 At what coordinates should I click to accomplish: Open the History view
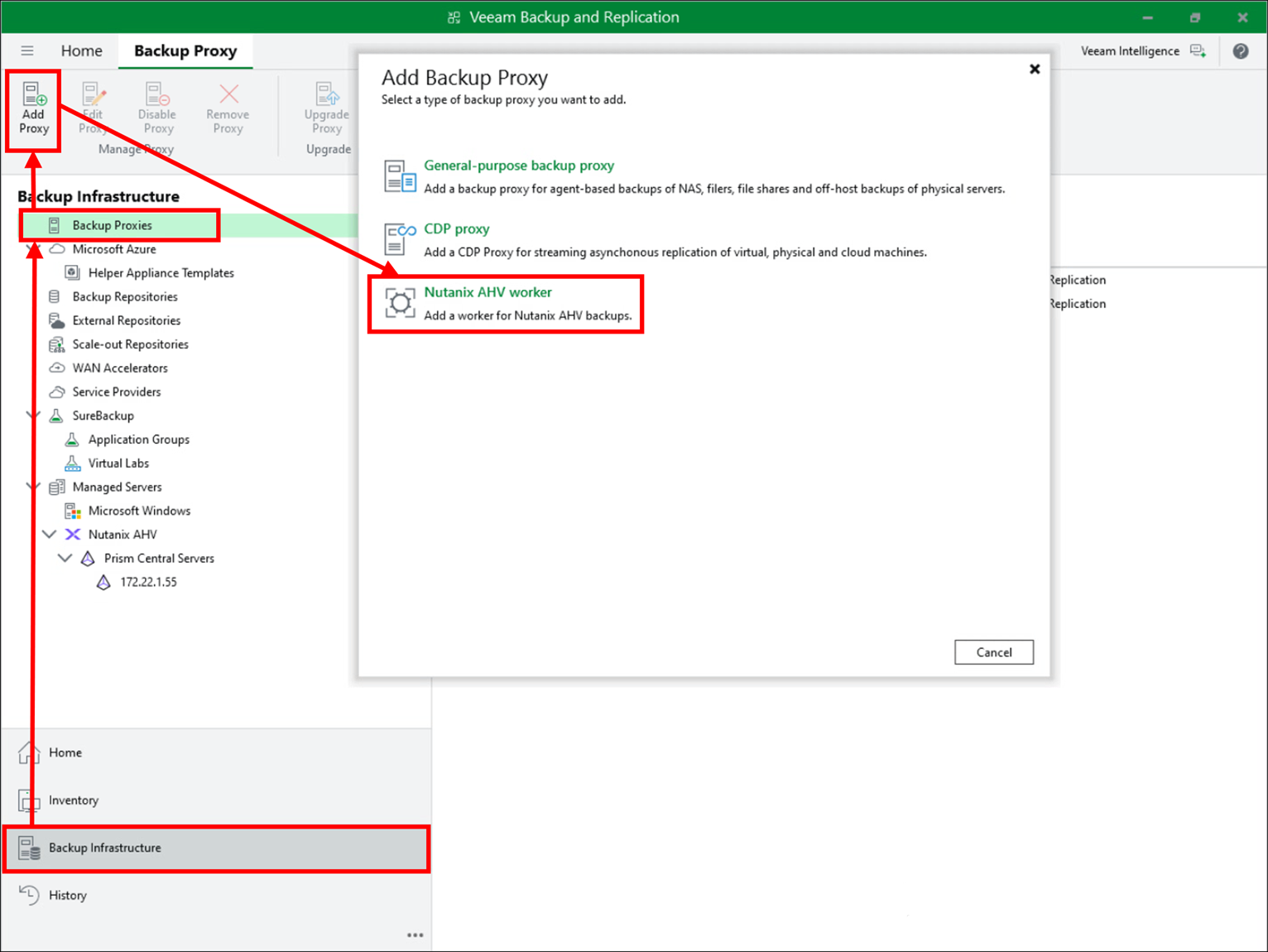point(67,895)
